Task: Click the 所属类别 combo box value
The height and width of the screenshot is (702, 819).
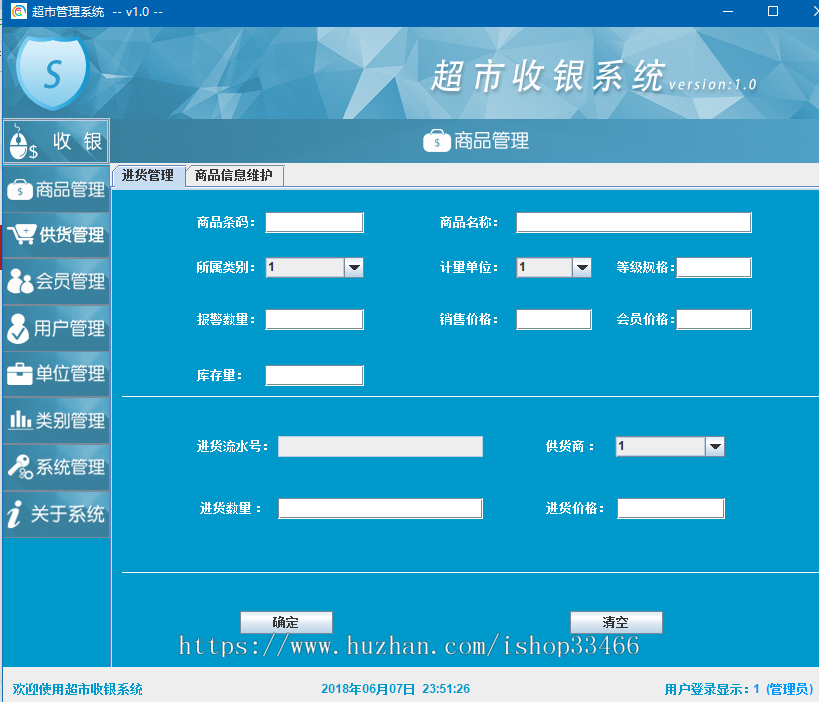Action: (x=305, y=267)
